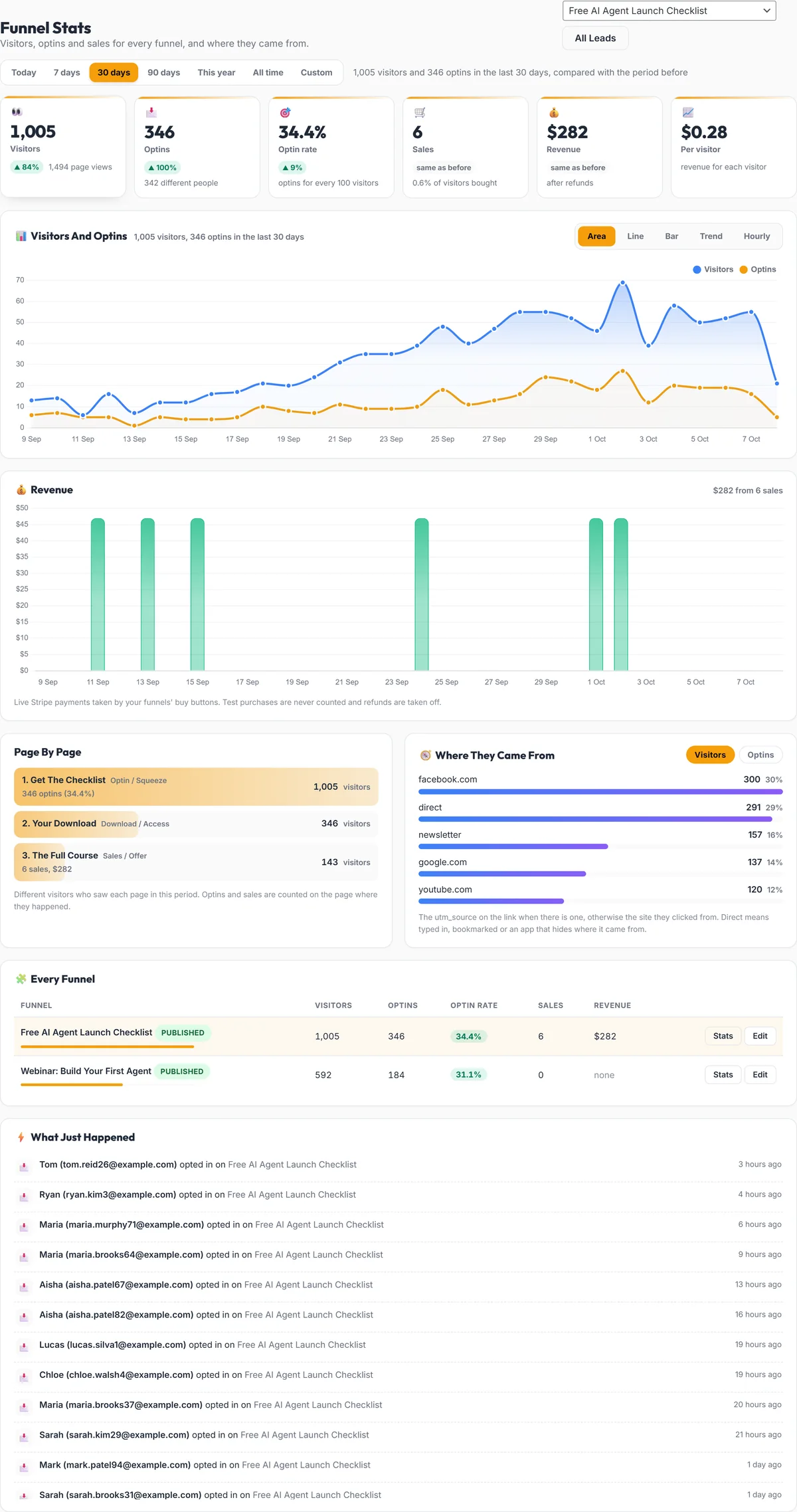
Task: Click the facebook.com source bar
Action: tap(600, 792)
